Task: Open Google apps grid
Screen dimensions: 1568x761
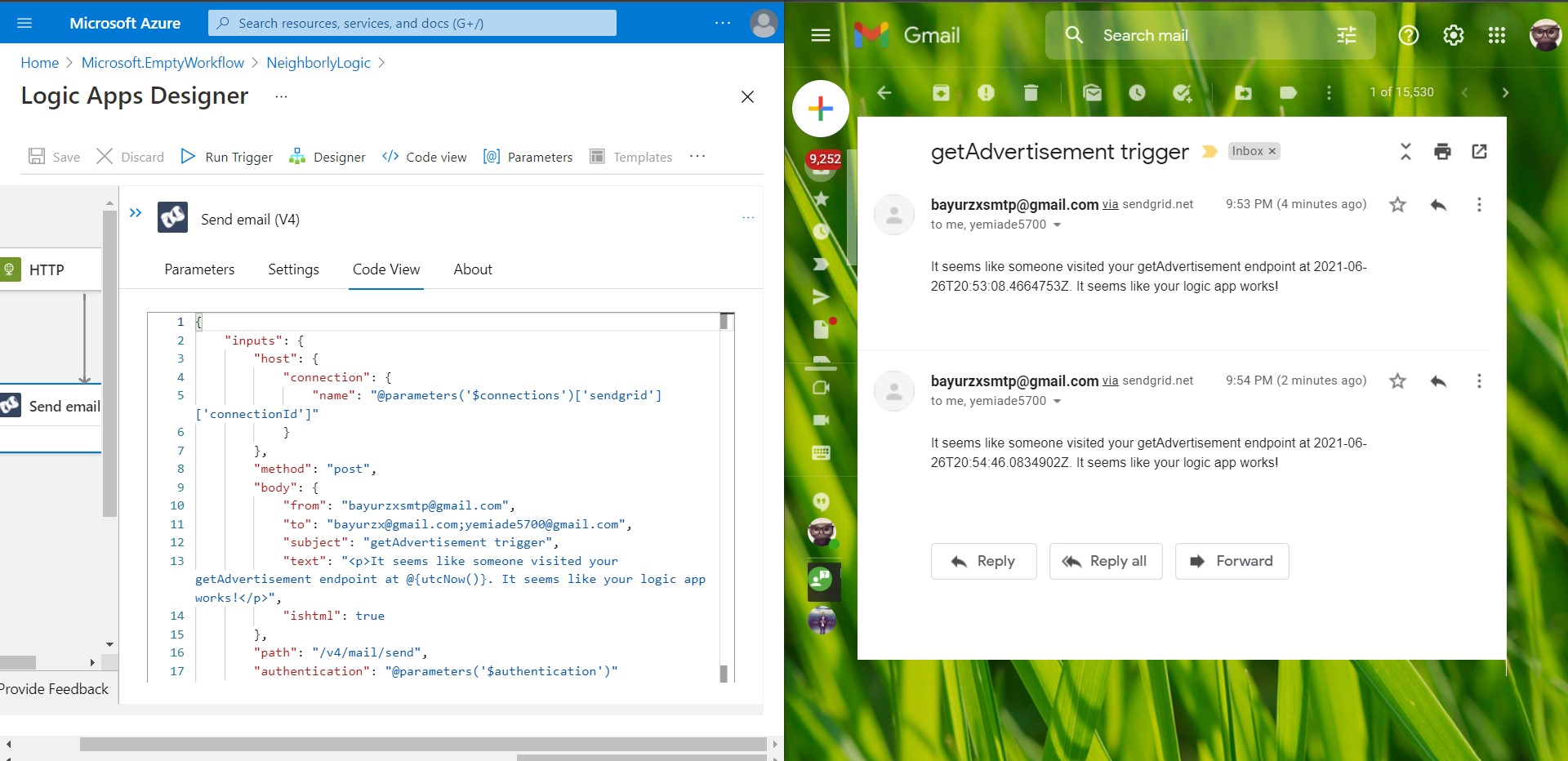Action: tap(1497, 35)
